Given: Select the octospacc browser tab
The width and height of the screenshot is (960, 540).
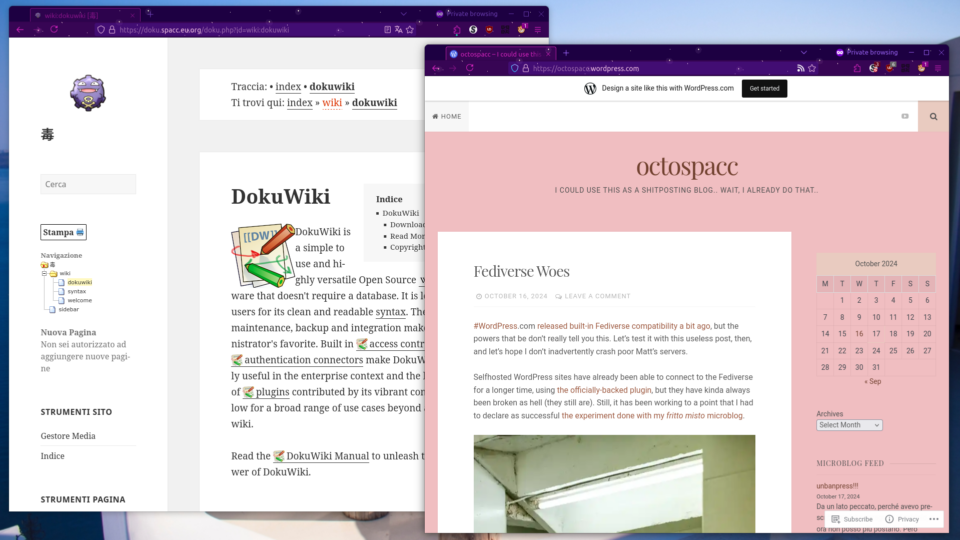Looking at the screenshot, I should click(500, 54).
